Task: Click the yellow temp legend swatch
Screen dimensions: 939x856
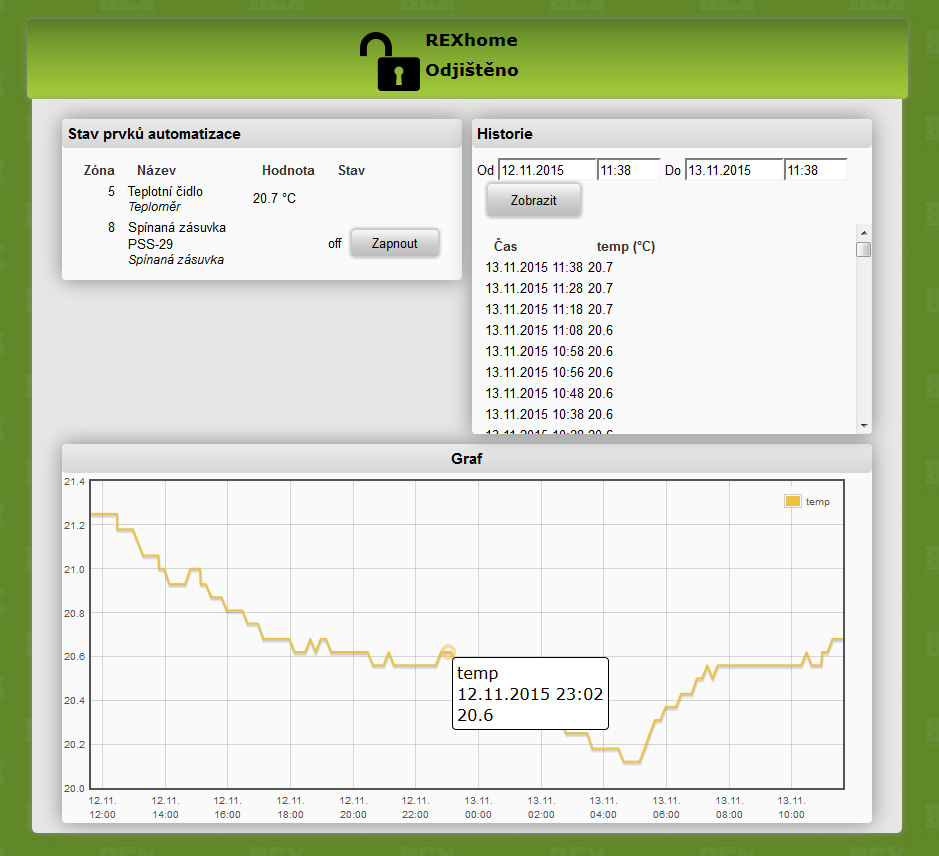Action: pyautogui.click(x=792, y=501)
